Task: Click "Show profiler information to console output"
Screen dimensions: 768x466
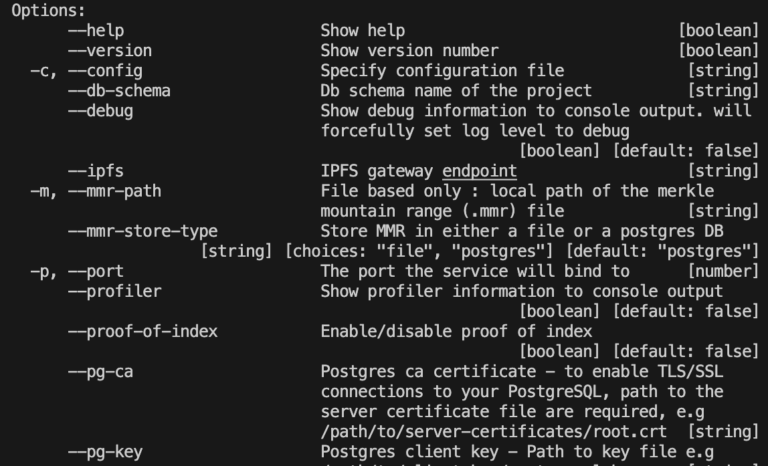Action: [522, 292]
